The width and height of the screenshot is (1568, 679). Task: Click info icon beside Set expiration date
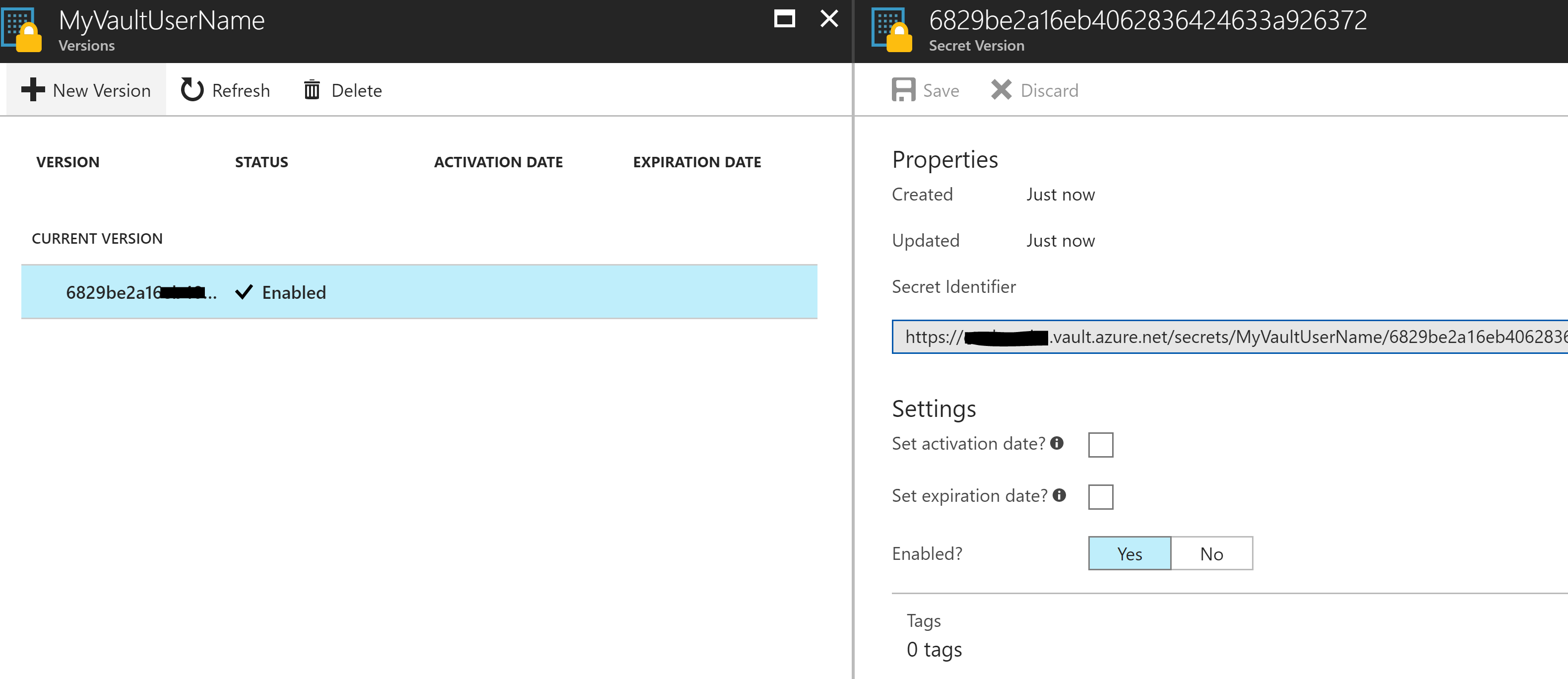coord(1059,495)
